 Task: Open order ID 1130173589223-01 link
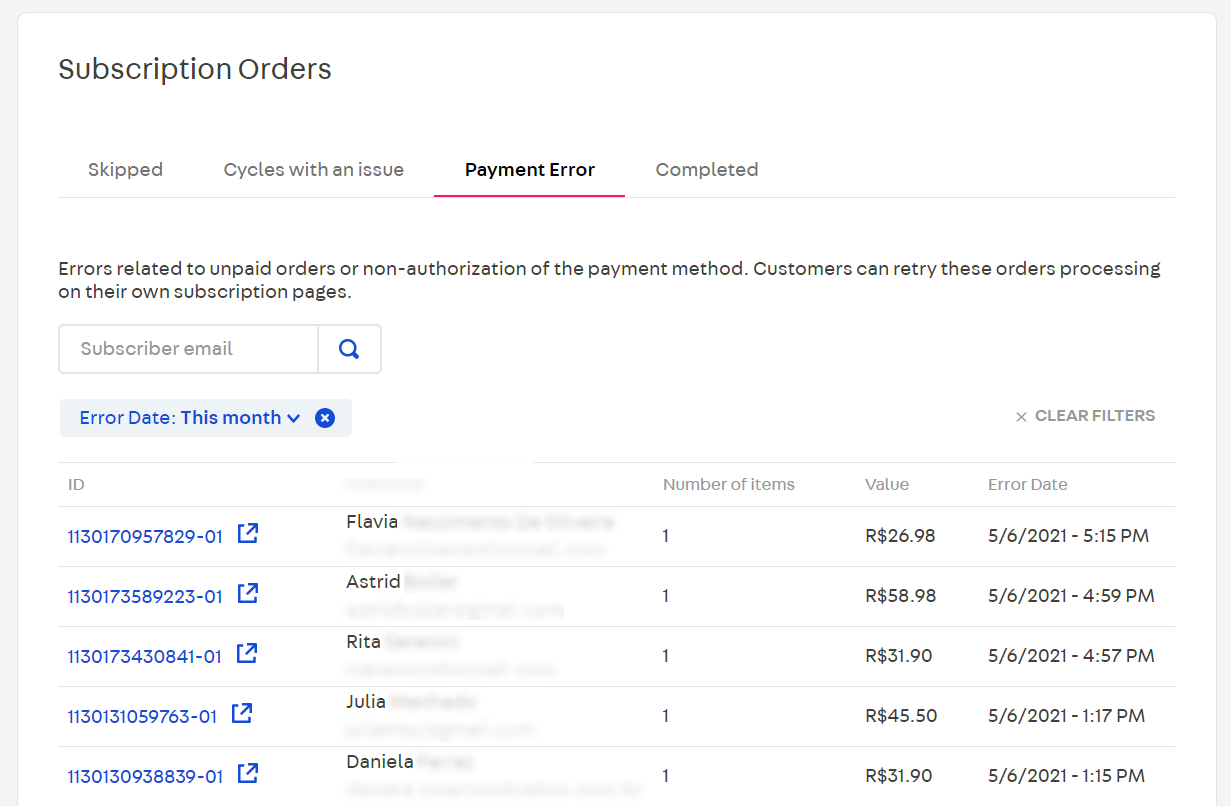pyautogui.click(x=145, y=597)
